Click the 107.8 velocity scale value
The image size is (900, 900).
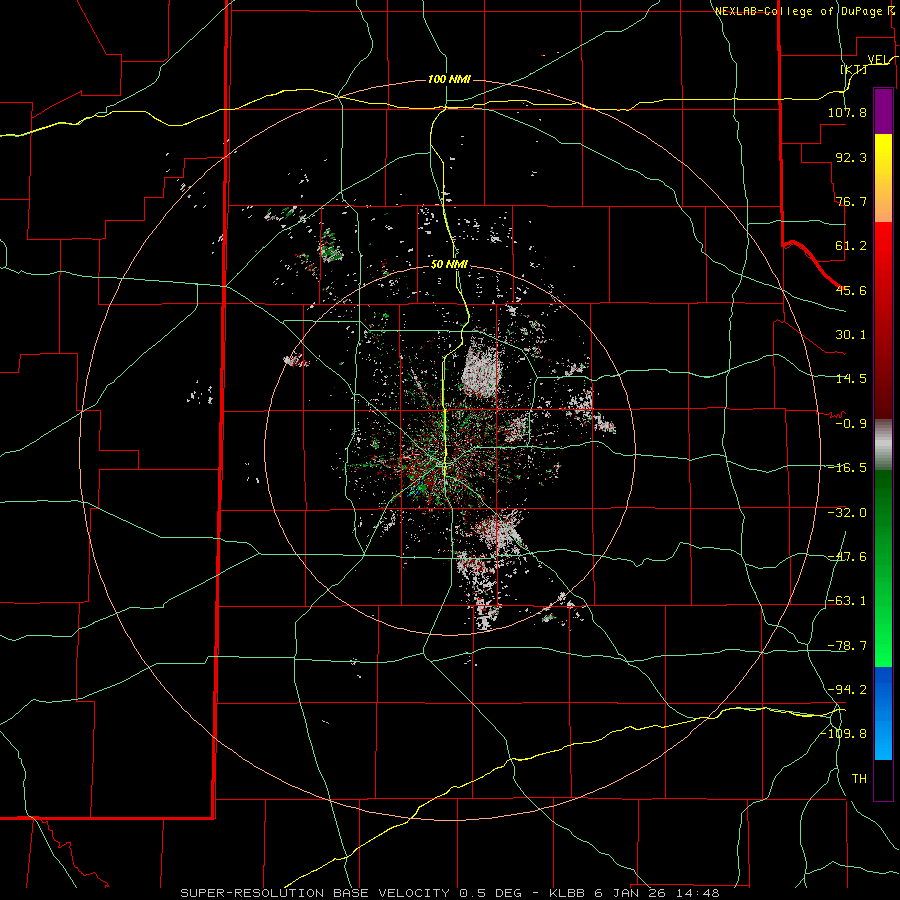847,112
